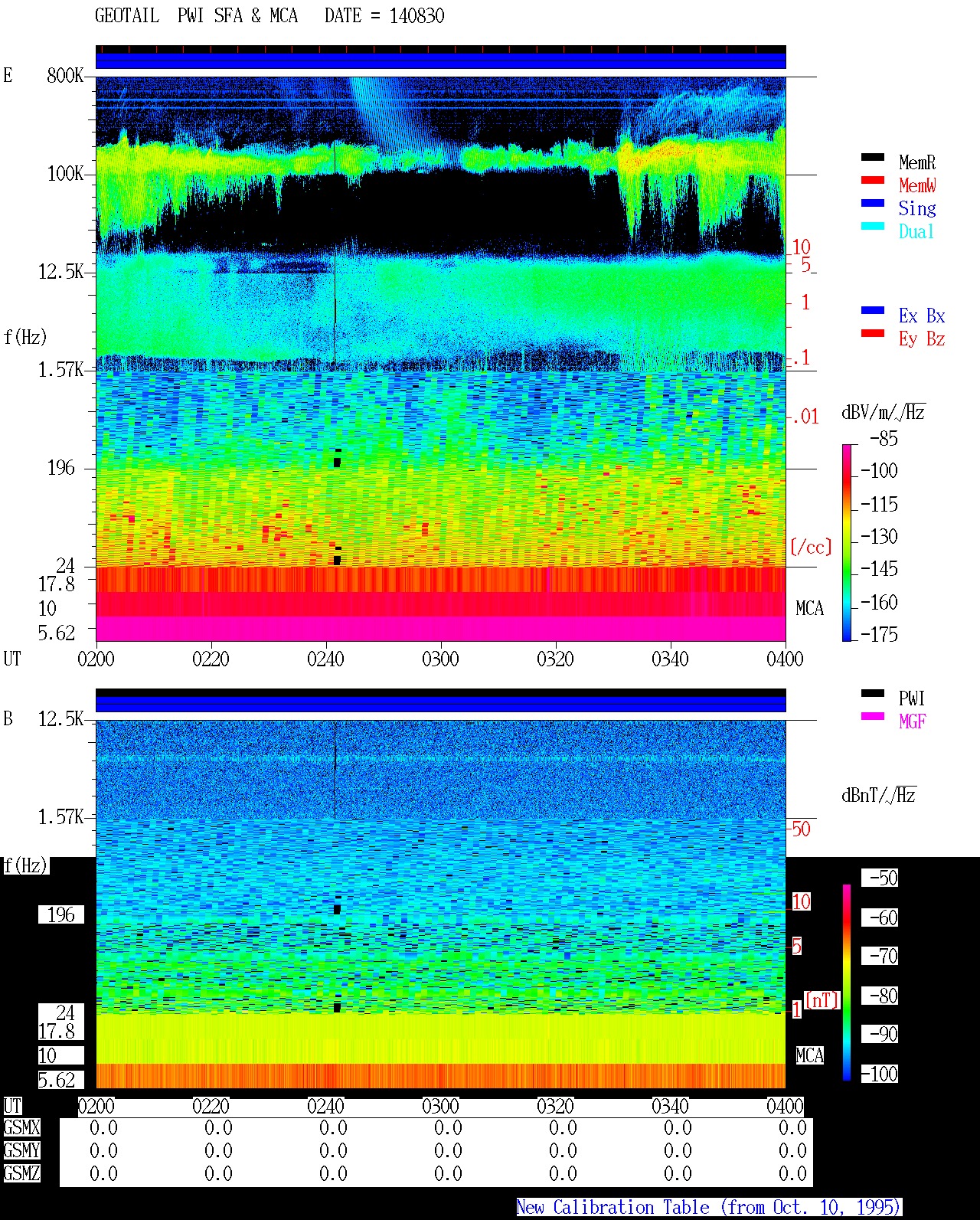
Task: Click the dBnT magnetic field color bar
Action: pos(847,983)
